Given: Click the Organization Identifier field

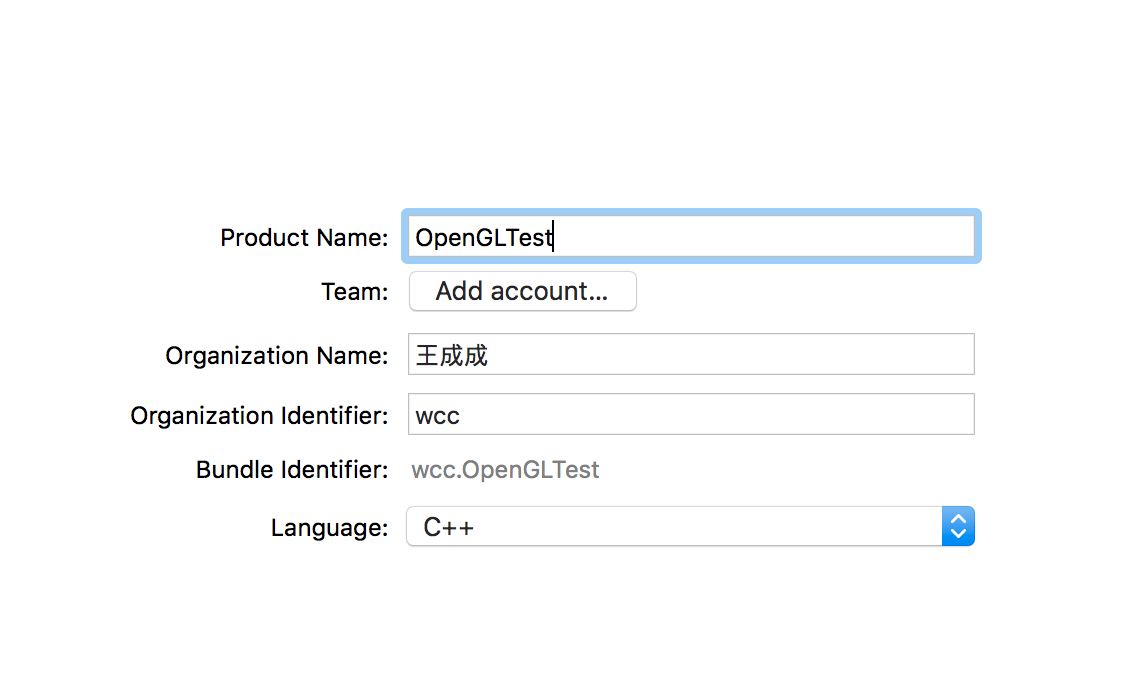Looking at the screenshot, I should [691, 414].
